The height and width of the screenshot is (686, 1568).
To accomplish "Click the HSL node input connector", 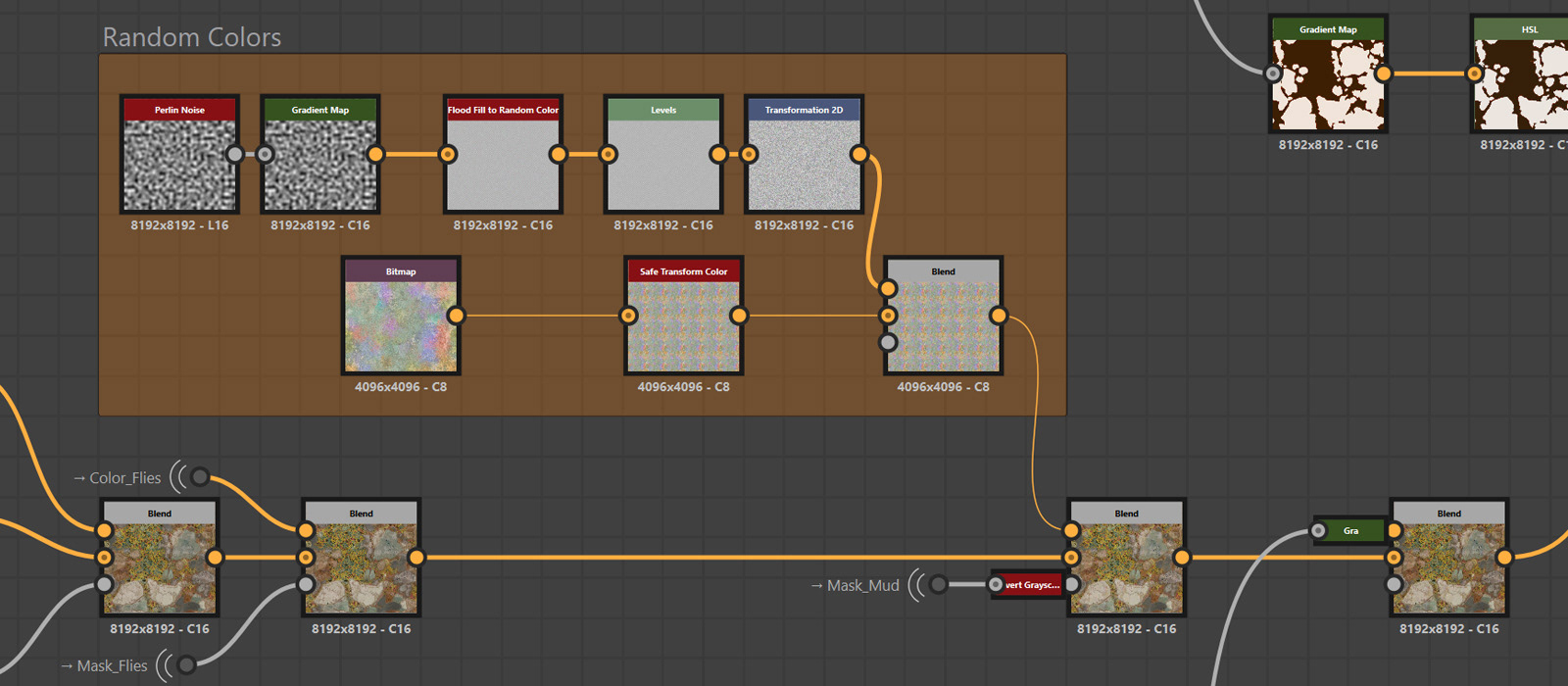I will pyautogui.click(x=1475, y=73).
